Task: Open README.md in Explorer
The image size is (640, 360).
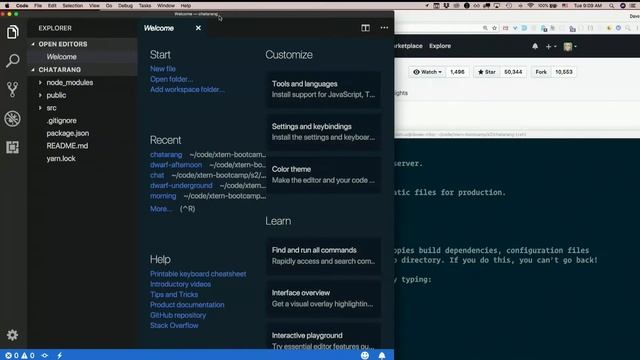Action: 67,146
